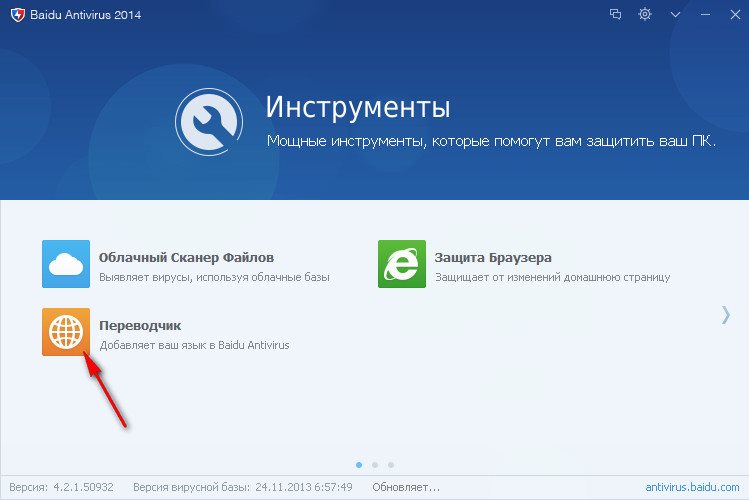
Task: Open the antivirus.baidu.com link
Action: click(x=692, y=487)
